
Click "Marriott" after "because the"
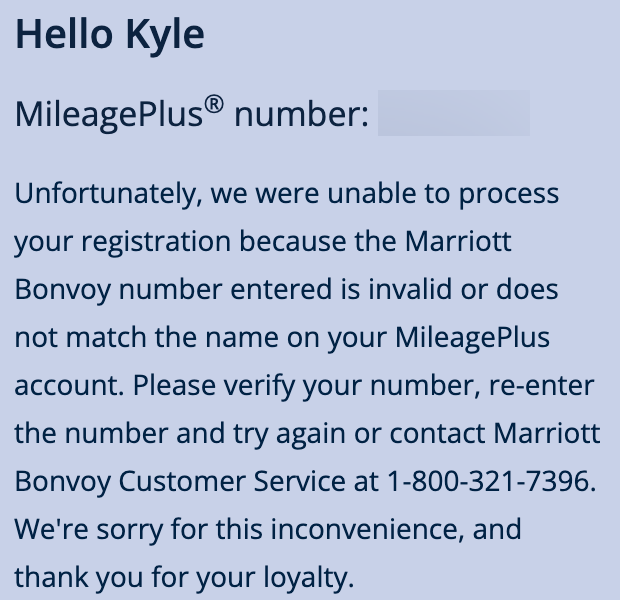(458, 241)
